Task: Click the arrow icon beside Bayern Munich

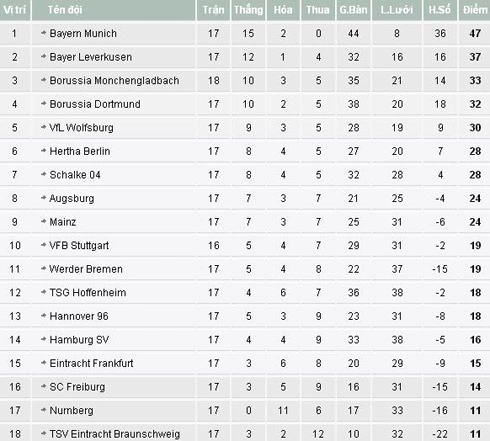Action: point(43,33)
